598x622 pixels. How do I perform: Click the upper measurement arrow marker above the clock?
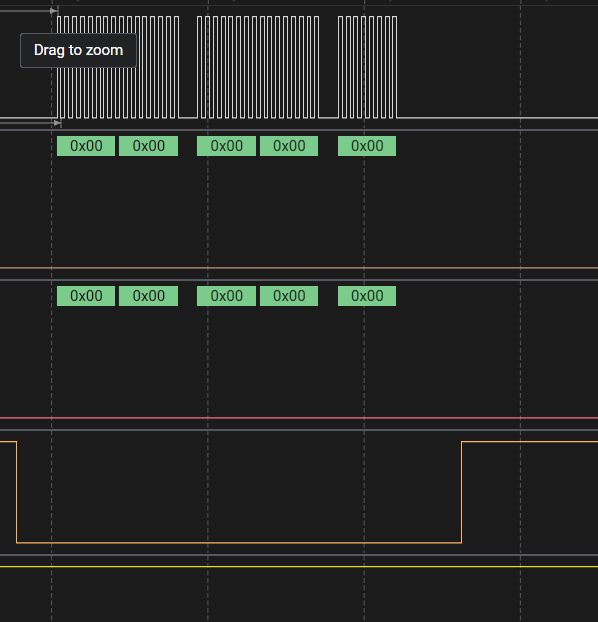[x=54, y=11]
